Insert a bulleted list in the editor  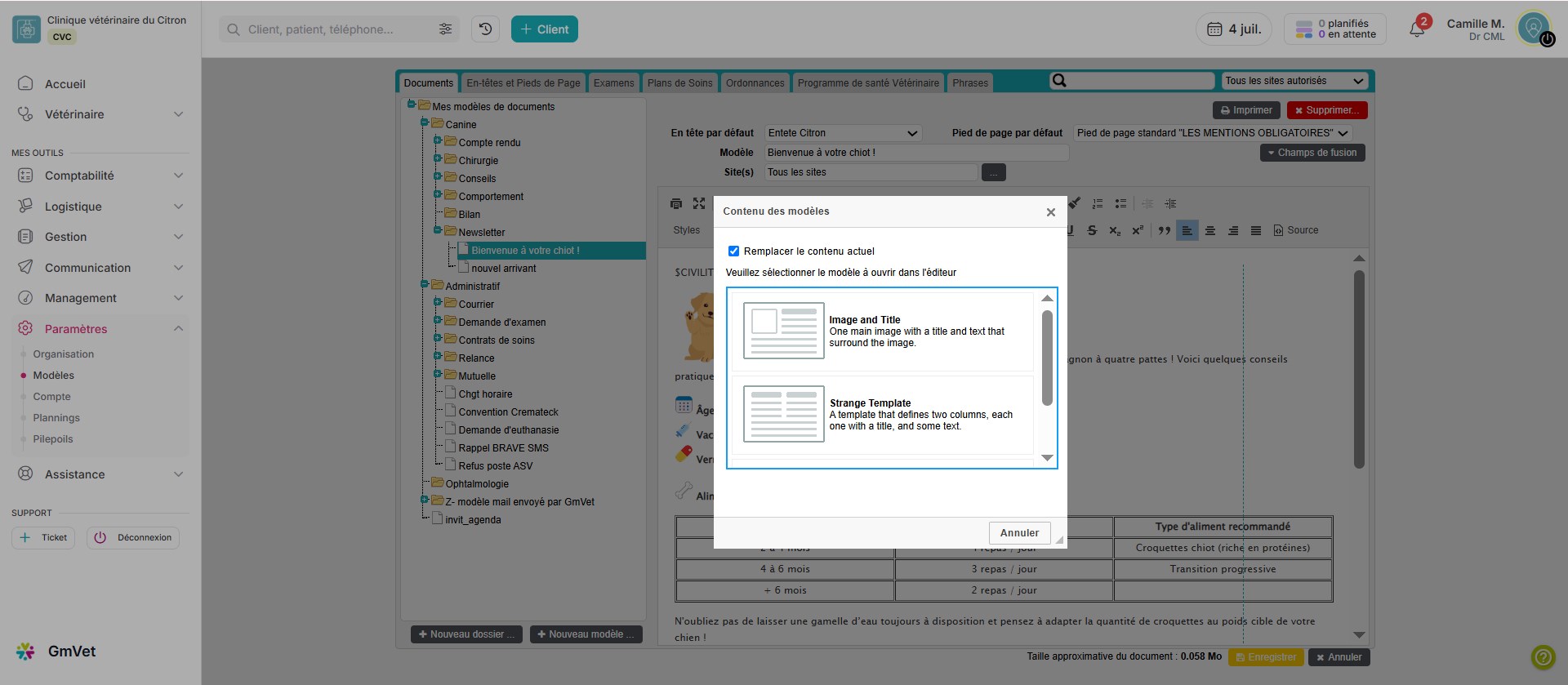[x=1120, y=203]
